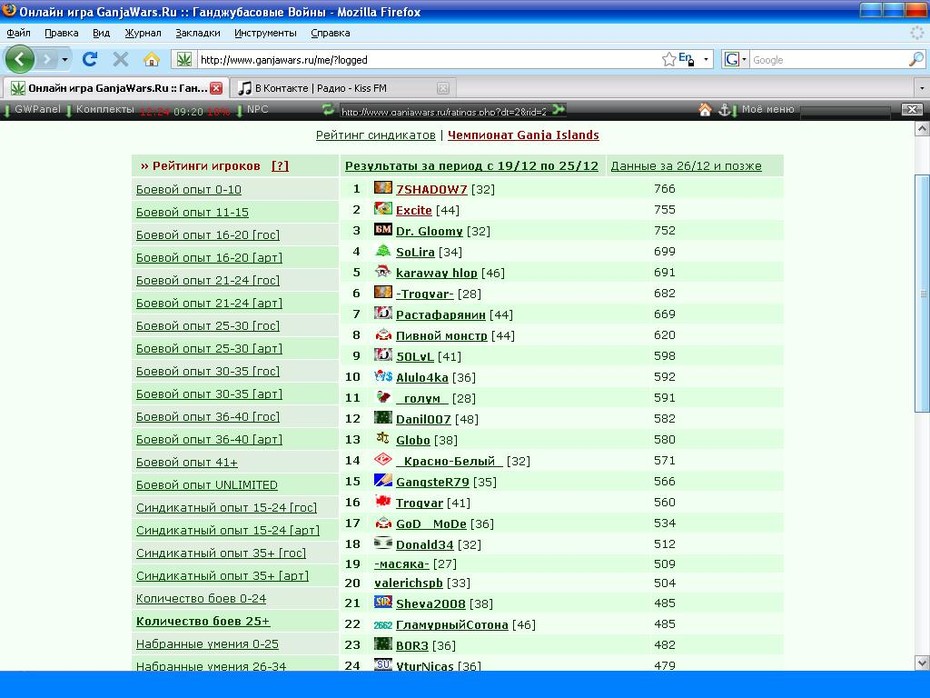Click the green refresh arrows in GWPanel bar
Viewport: 930px width, 698px height.
click(x=328, y=110)
